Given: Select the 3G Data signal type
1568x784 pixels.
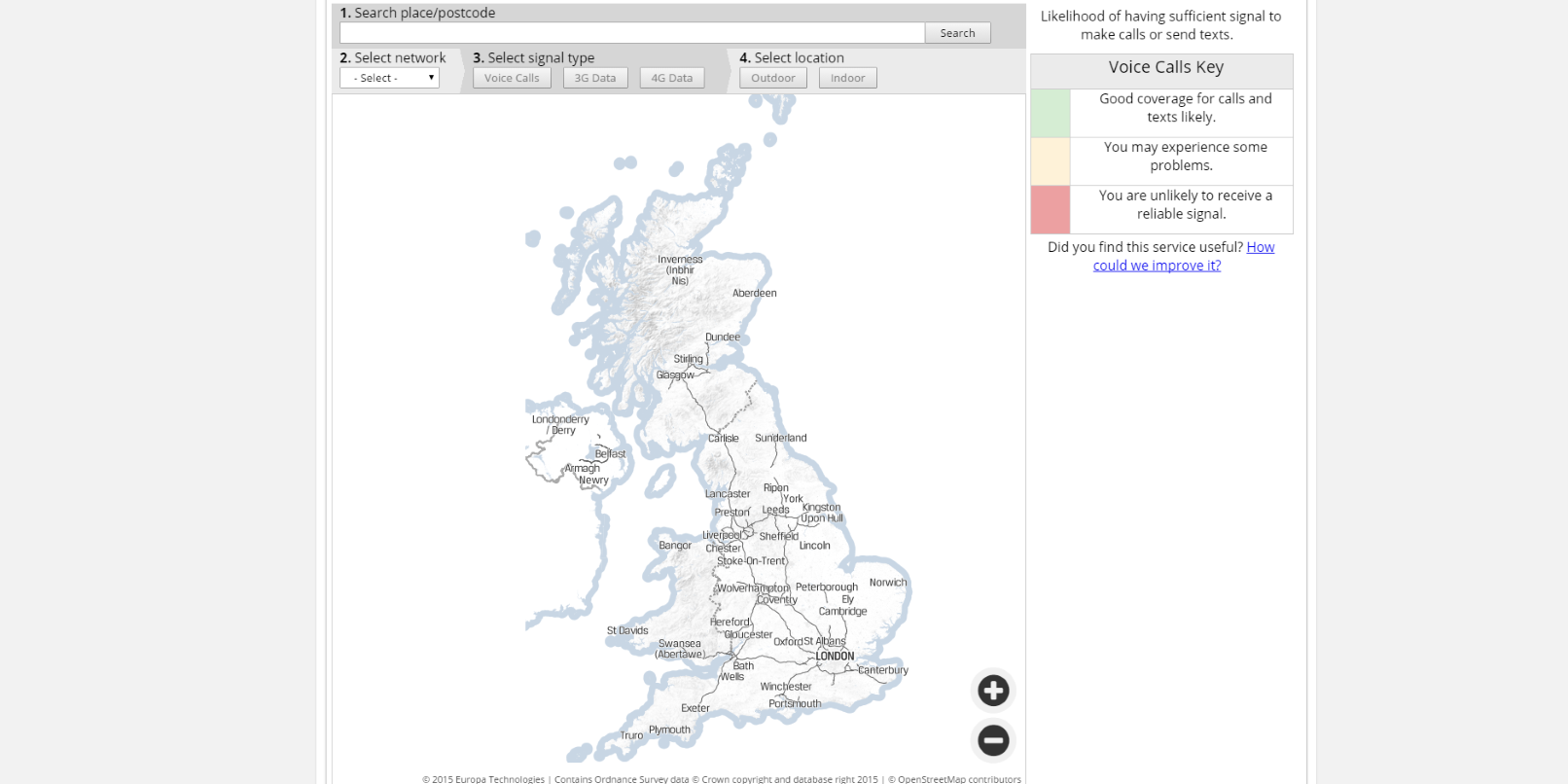Looking at the screenshot, I should (595, 78).
